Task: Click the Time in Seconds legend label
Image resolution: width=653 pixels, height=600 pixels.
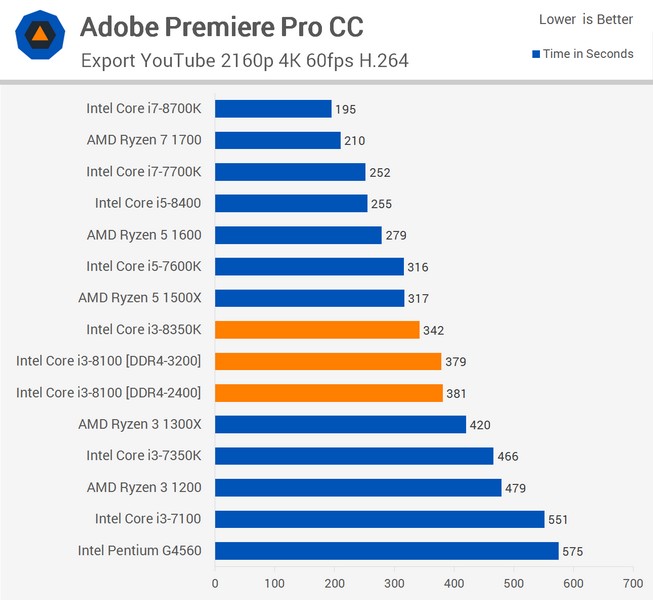Action: coord(588,54)
